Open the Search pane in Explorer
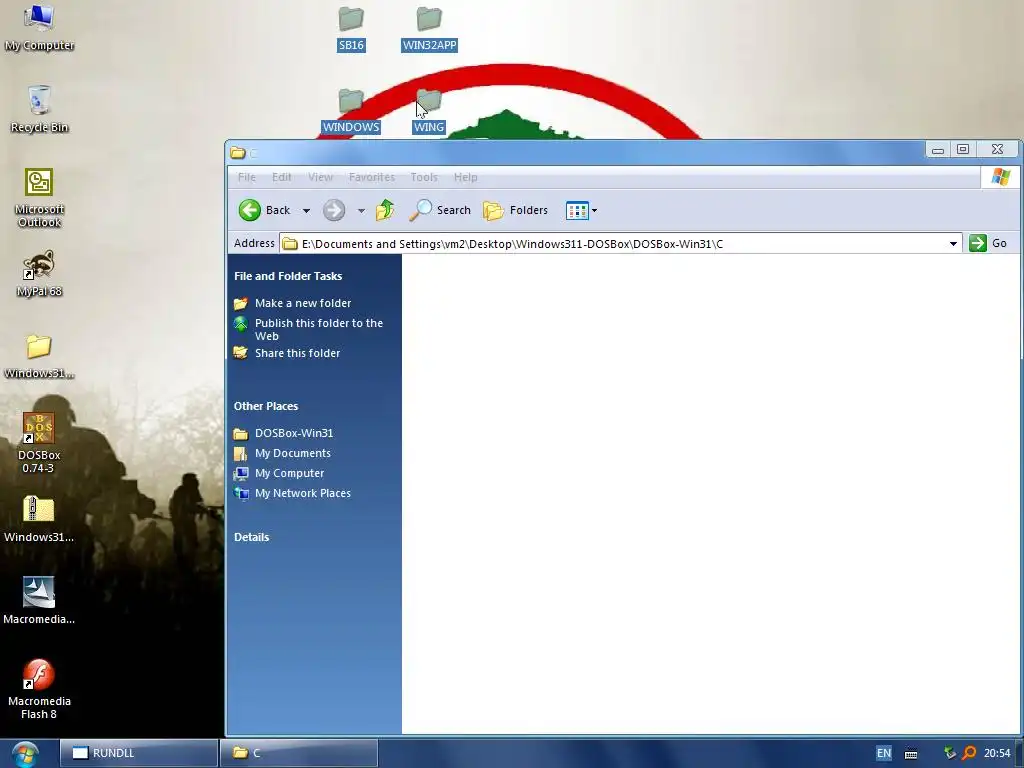 click(x=441, y=210)
